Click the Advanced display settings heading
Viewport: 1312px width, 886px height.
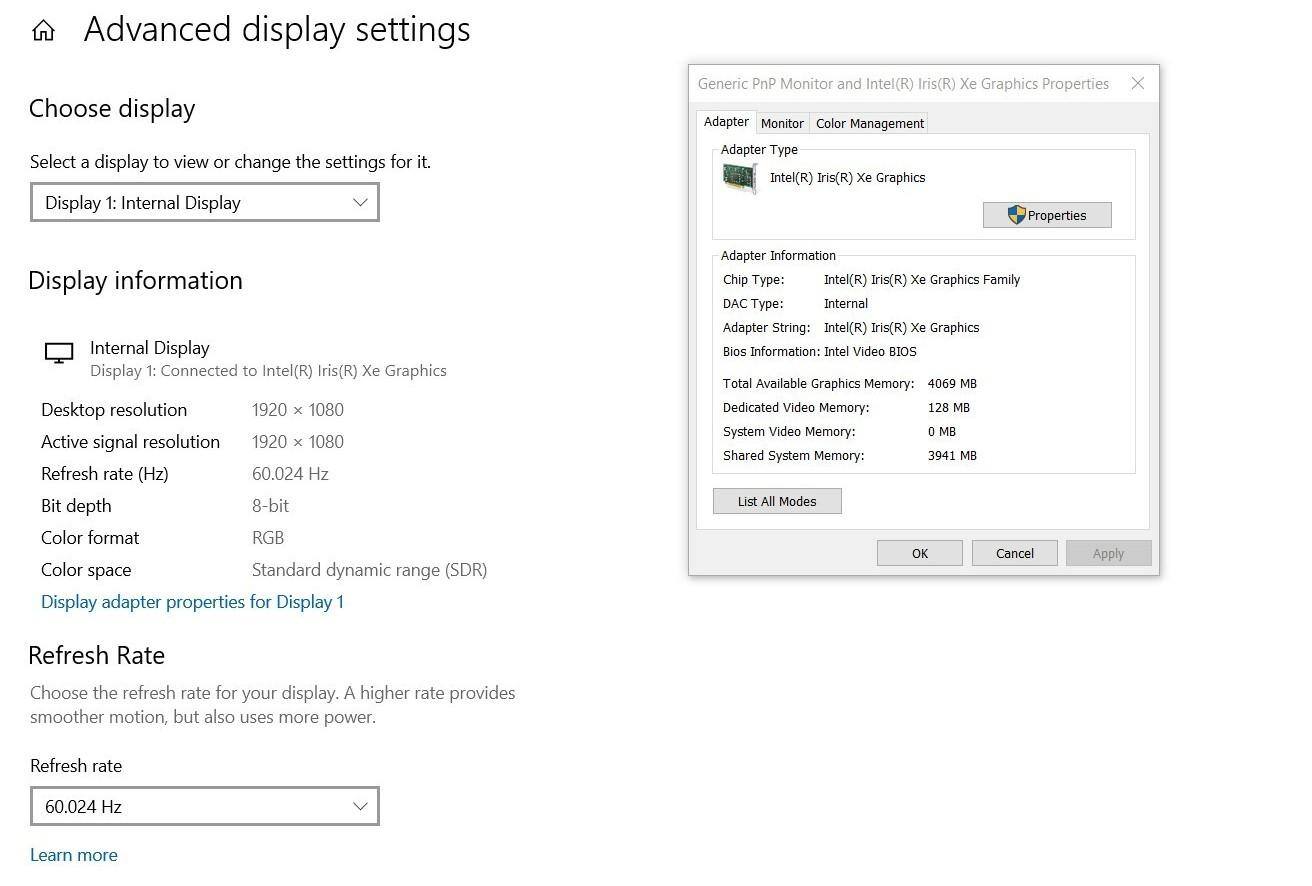[277, 30]
